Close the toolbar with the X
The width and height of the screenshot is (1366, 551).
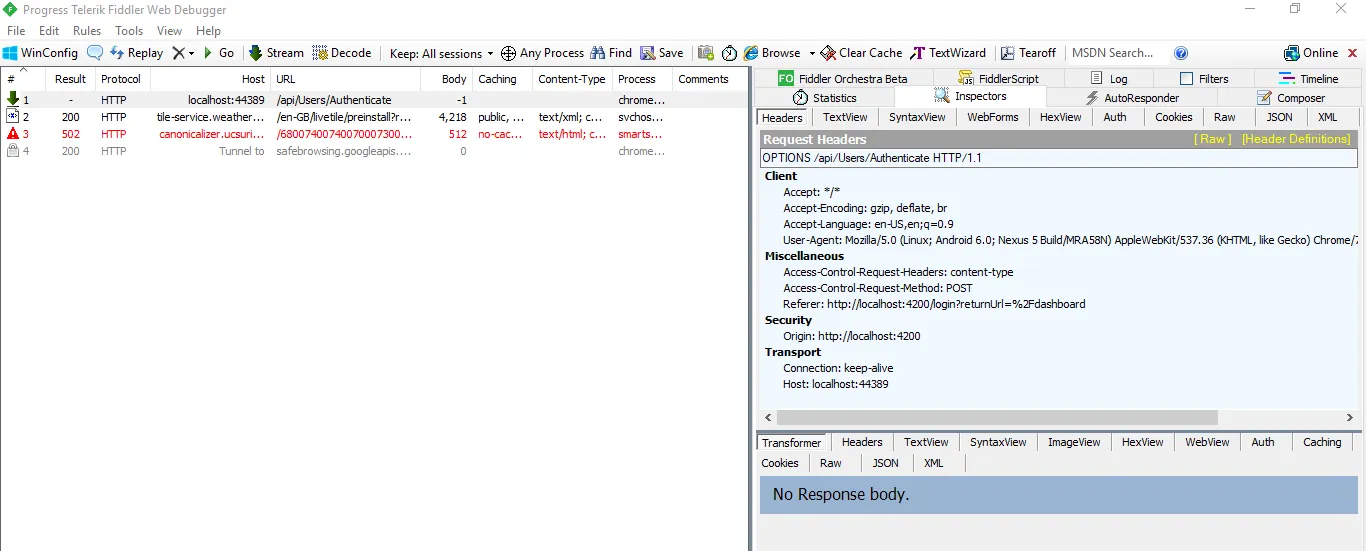click(x=1353, y=53)
